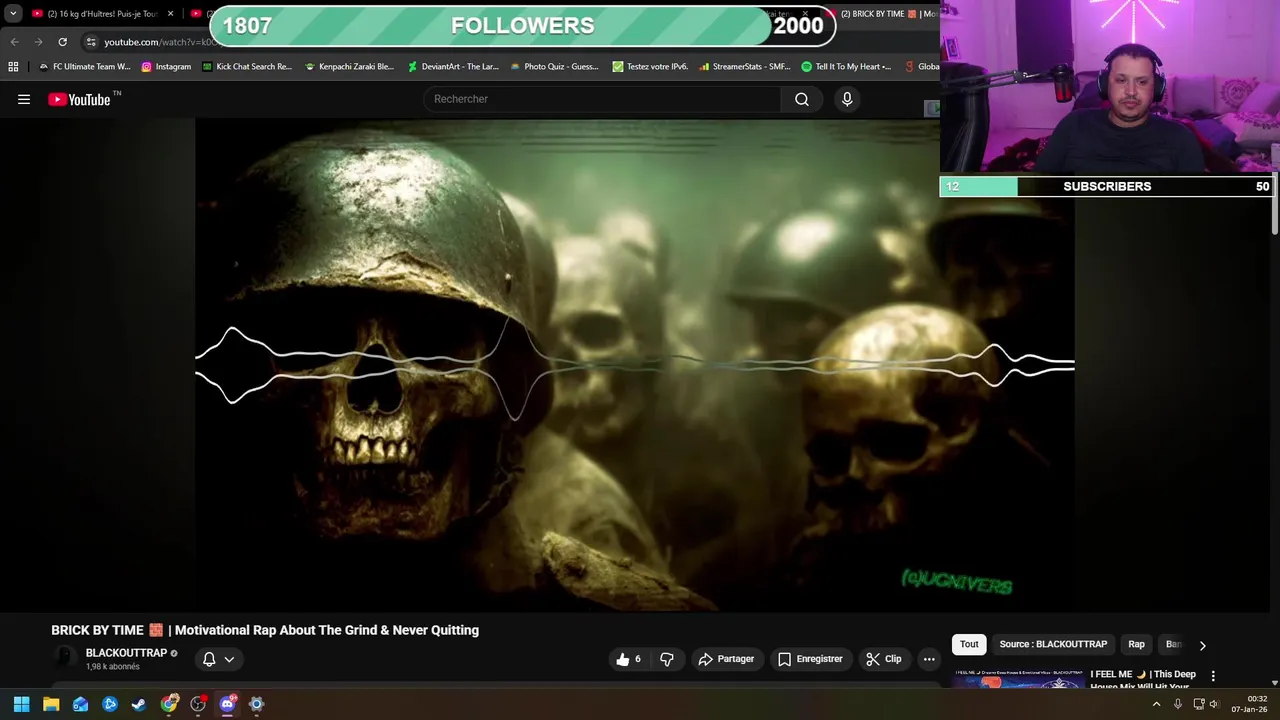The height and width of the screenshot is (720, 1280).
Task: Open BLACKOUTTRAP channel avatar
Action: pos(65,657)
